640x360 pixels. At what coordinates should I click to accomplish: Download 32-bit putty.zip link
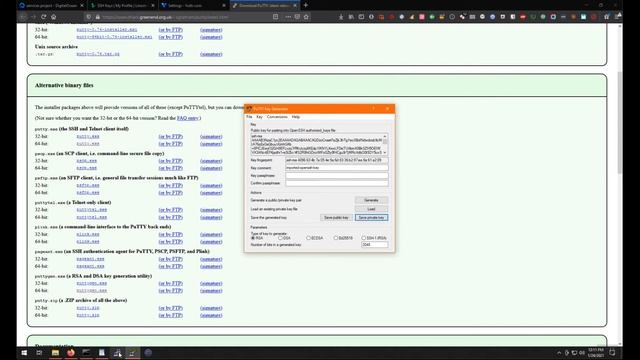(88, 308)
